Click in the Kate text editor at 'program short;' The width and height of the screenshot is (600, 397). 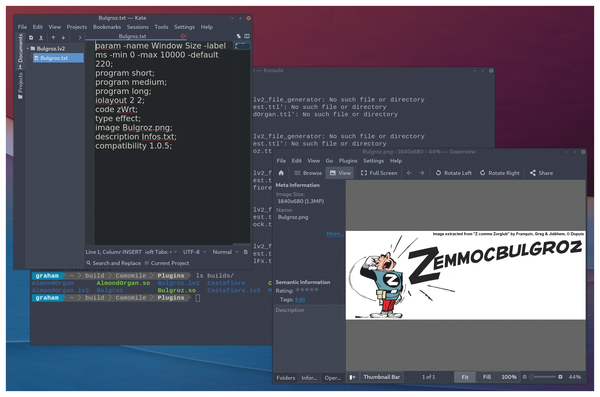coord(125,73)
